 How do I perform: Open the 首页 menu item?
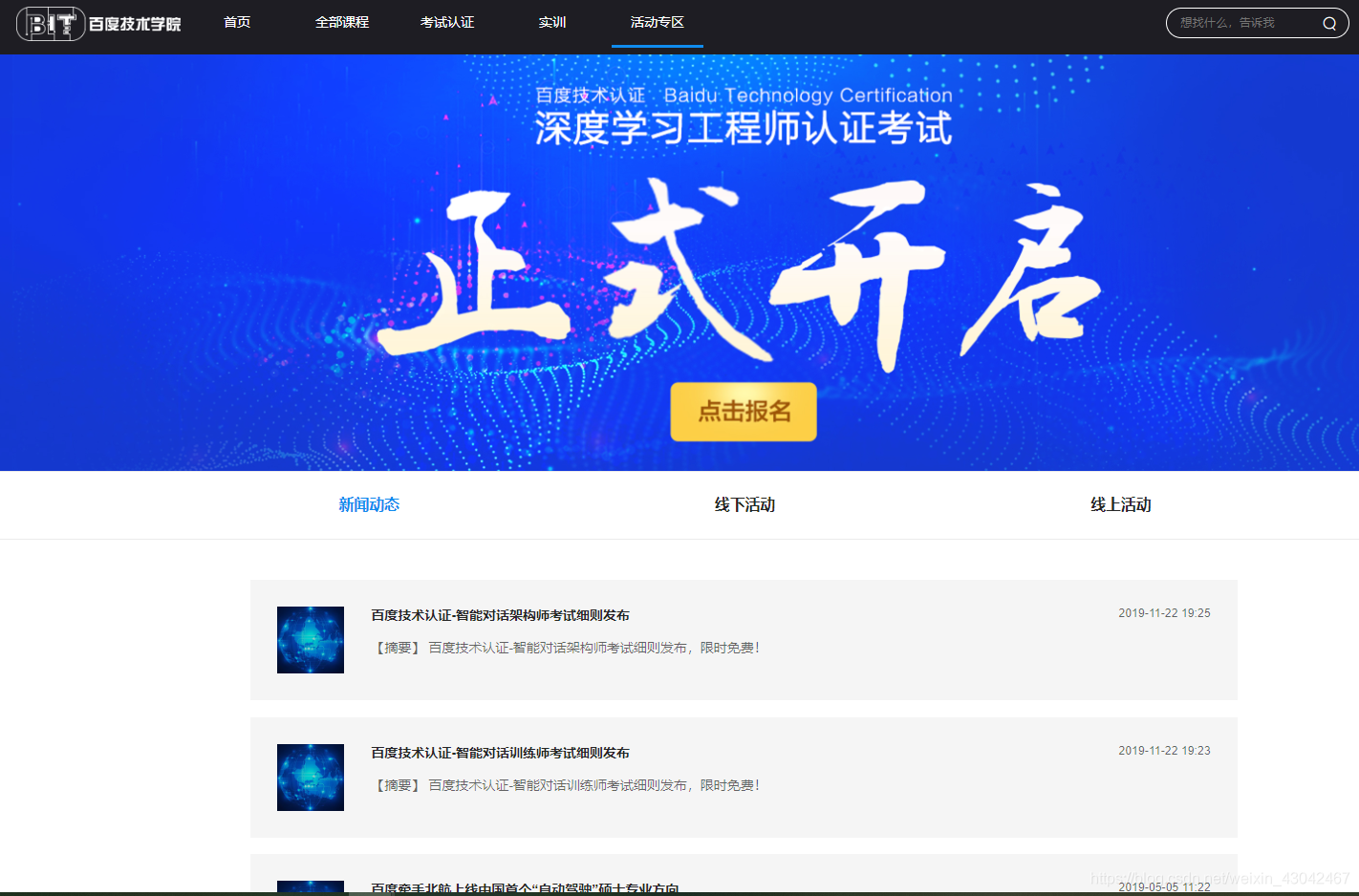coord(237,22)
